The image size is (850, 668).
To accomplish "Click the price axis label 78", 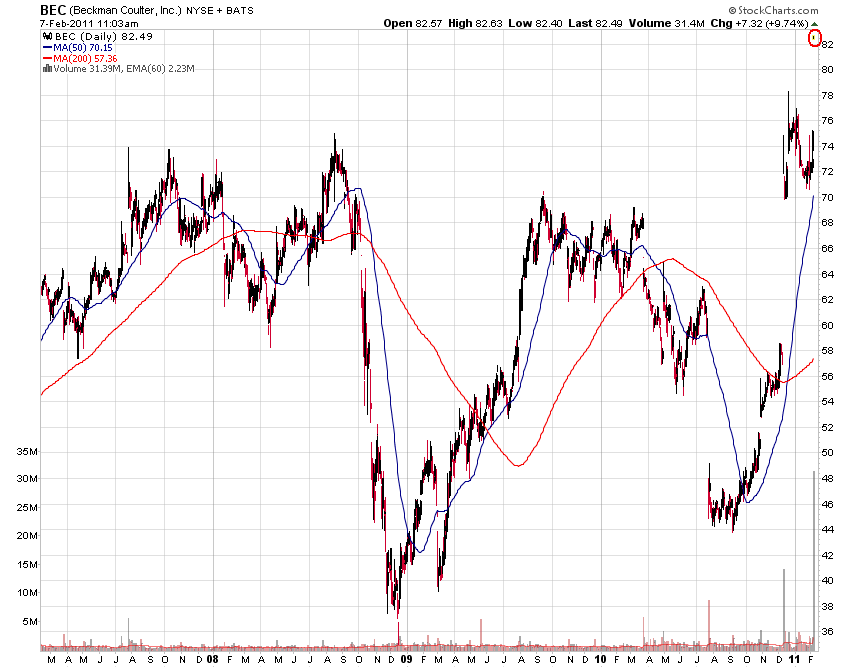I will tap(827, 95).
